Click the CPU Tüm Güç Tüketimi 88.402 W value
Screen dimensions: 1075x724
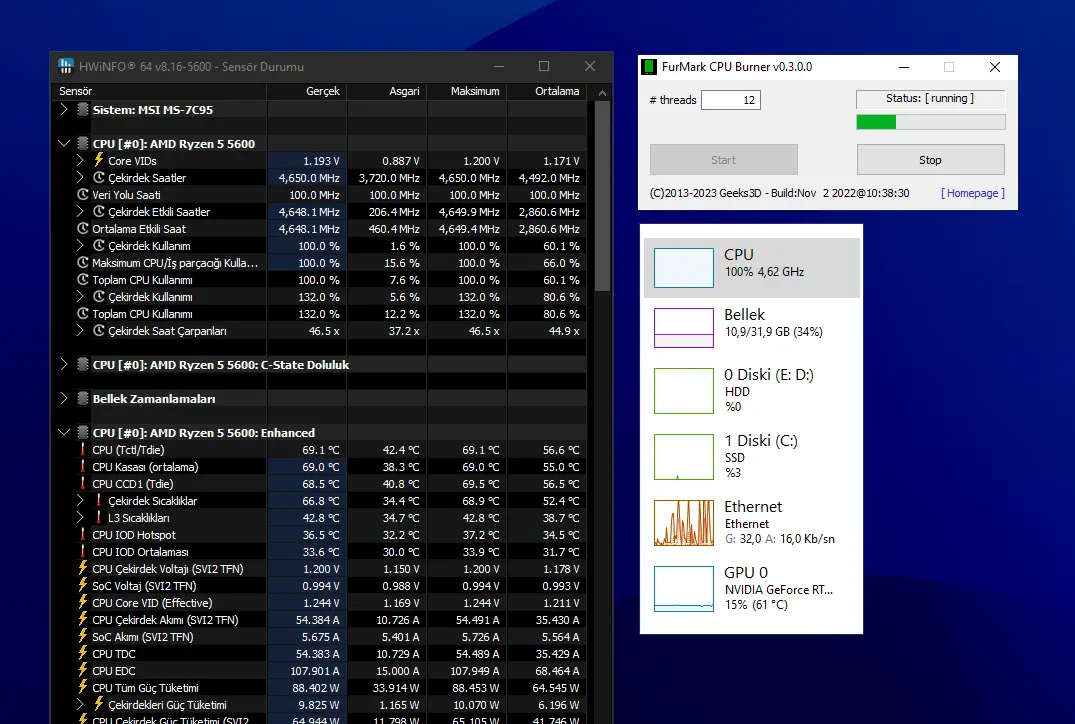point(315,688)
